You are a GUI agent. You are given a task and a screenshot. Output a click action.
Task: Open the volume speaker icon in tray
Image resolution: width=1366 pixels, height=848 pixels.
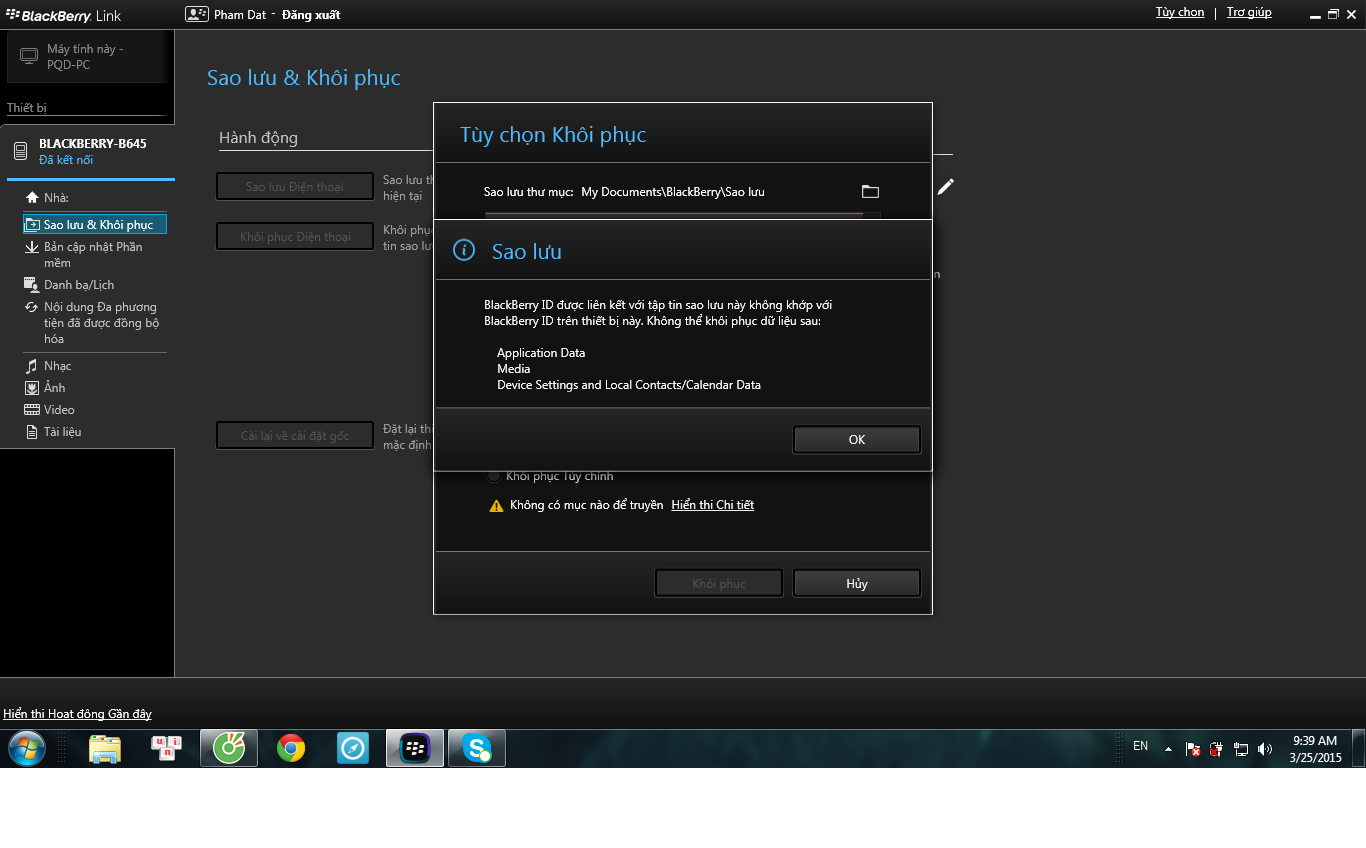point(1265,749)
